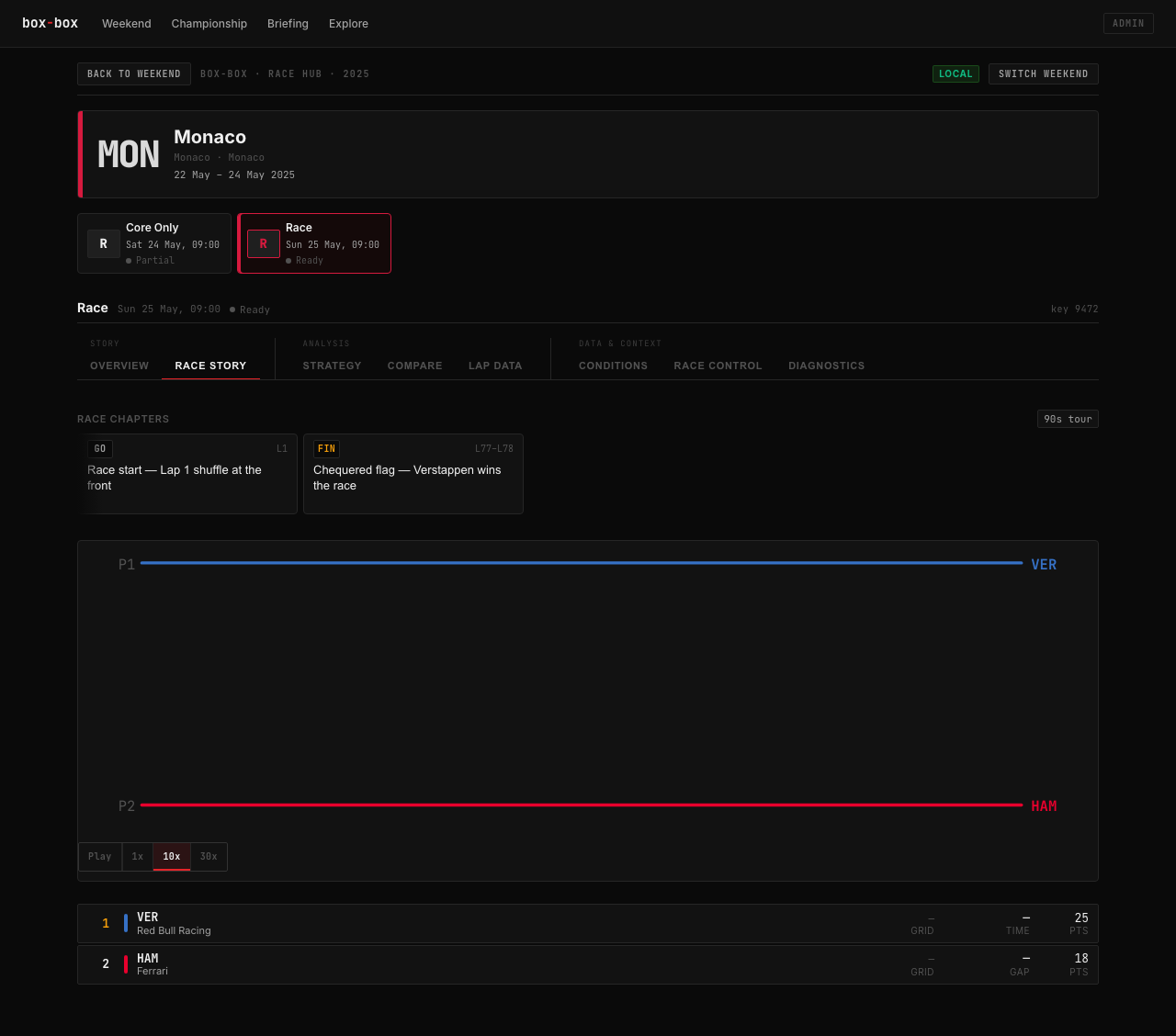
Task: Select the Race session card
Action: click(x=314, y=243)
